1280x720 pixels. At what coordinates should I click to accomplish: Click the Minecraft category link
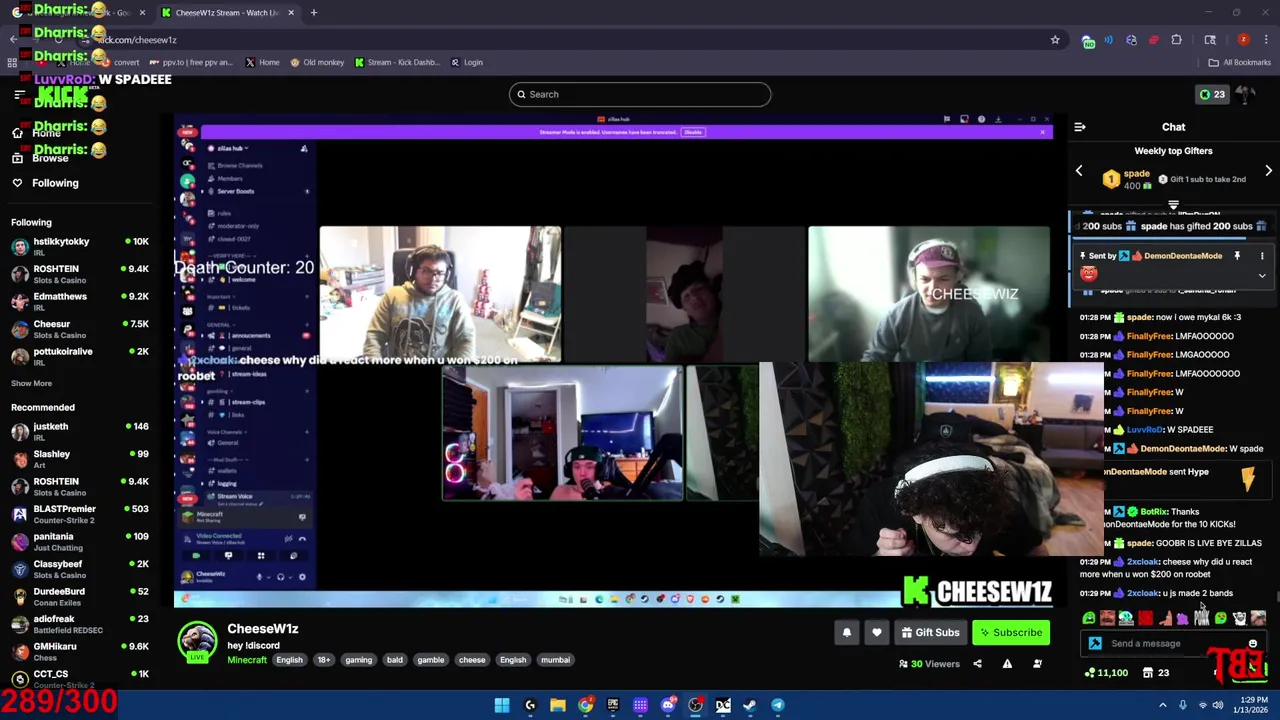pos(247,660)
